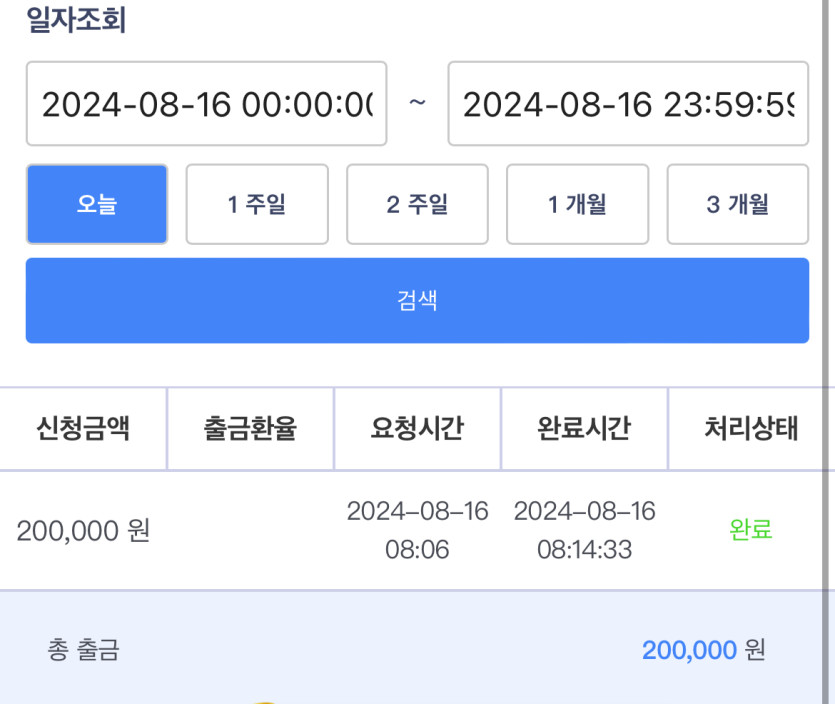Click the 일자조회 heading
The height and width of the screenshot is (704, 835).
[76, 20]
